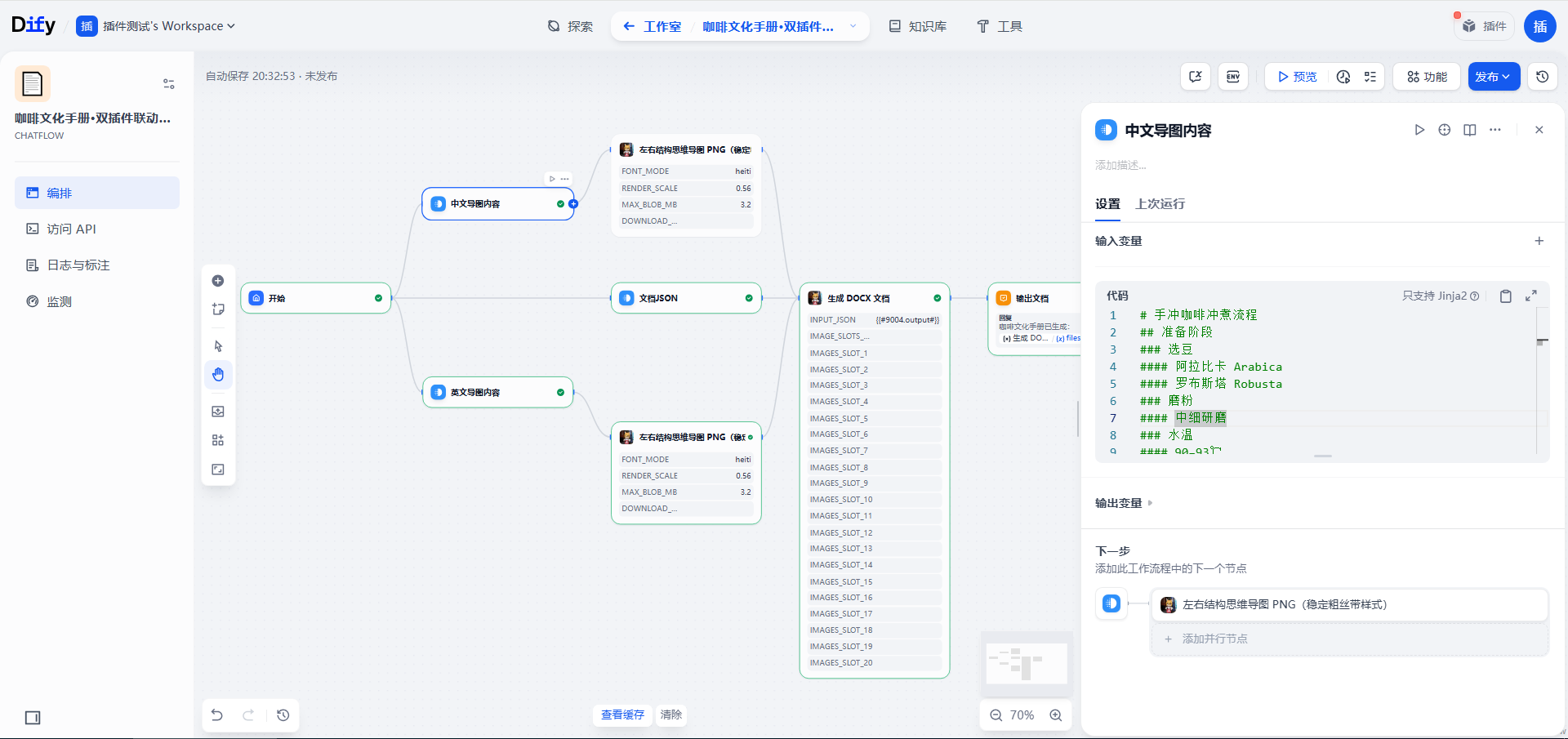Zoom out of the workflow canvas
Viewport: 1568px width, 739px height.
[996, 715]
